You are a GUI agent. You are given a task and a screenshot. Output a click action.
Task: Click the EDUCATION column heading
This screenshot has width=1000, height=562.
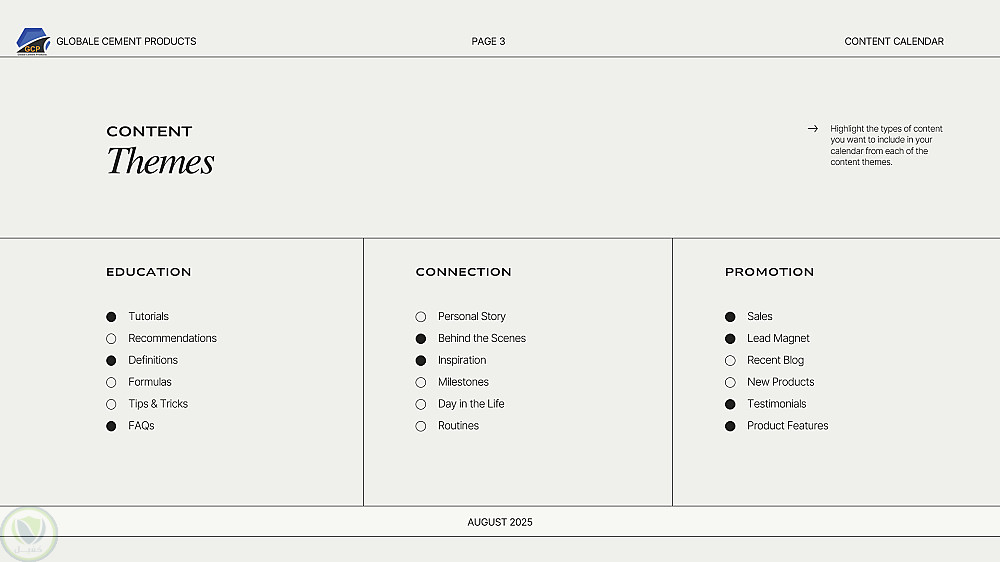(x=148, y=272)
